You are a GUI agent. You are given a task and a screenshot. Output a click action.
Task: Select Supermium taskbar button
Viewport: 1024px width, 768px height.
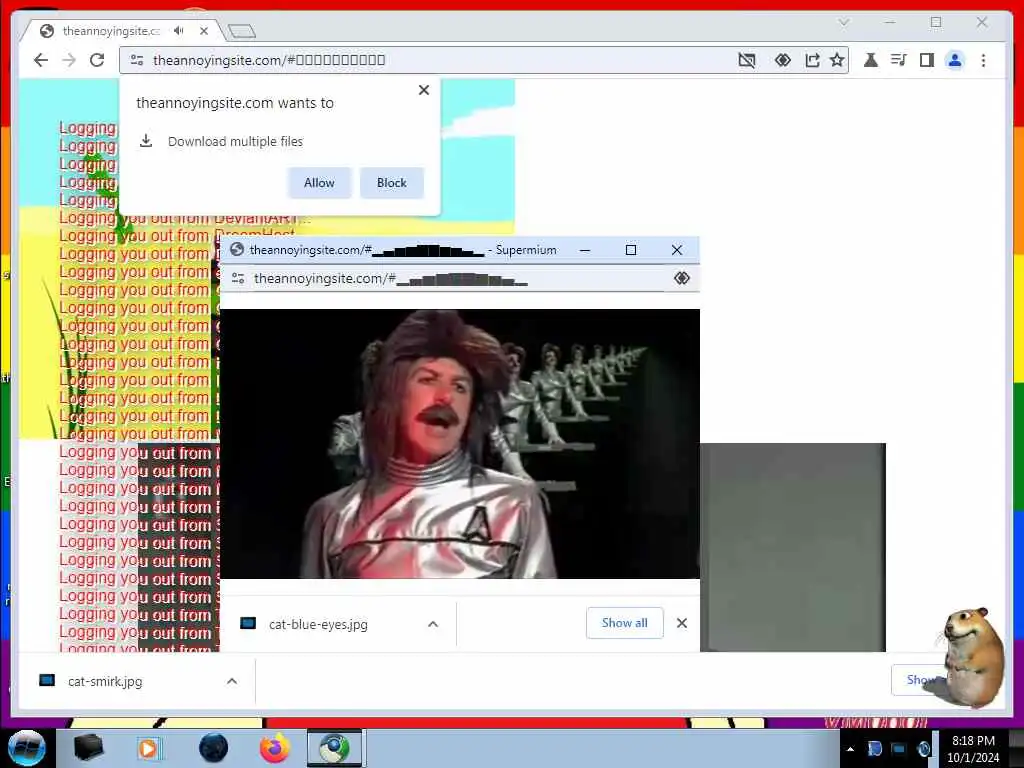tap(334, 748)
